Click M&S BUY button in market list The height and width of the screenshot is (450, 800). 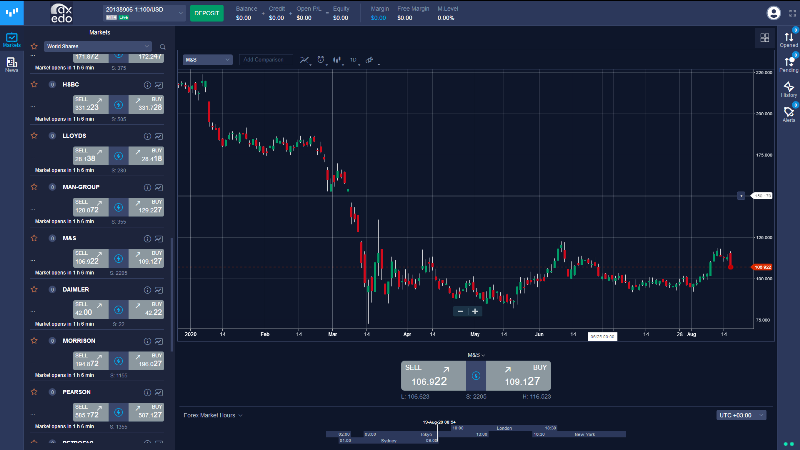[x=146, y=258]
